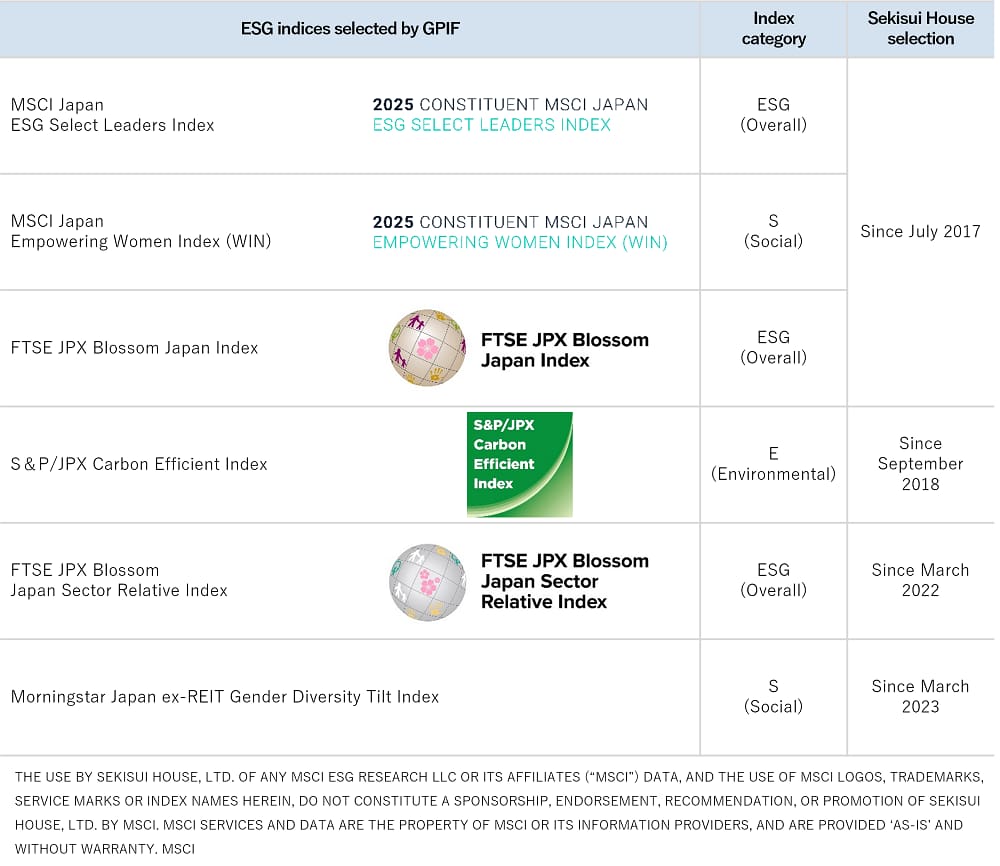Screen dimensions: 1000x866
Task: Select the 'Index category' column header
Action: point(773,29)
